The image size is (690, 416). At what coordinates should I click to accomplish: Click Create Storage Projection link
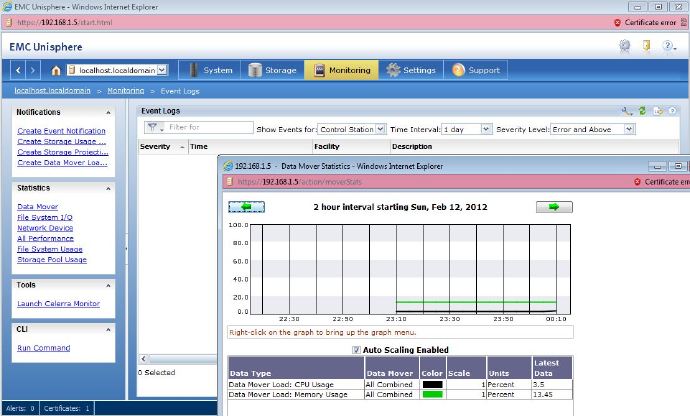[63, 152]
